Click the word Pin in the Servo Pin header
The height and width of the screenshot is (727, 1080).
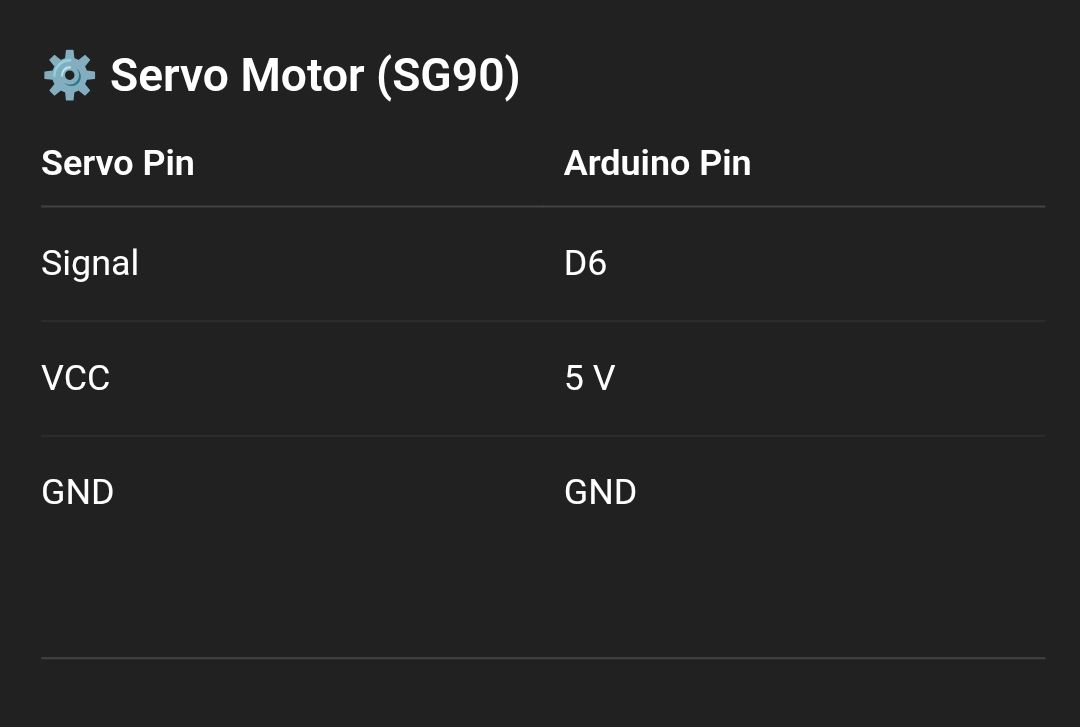coord(168,163)
